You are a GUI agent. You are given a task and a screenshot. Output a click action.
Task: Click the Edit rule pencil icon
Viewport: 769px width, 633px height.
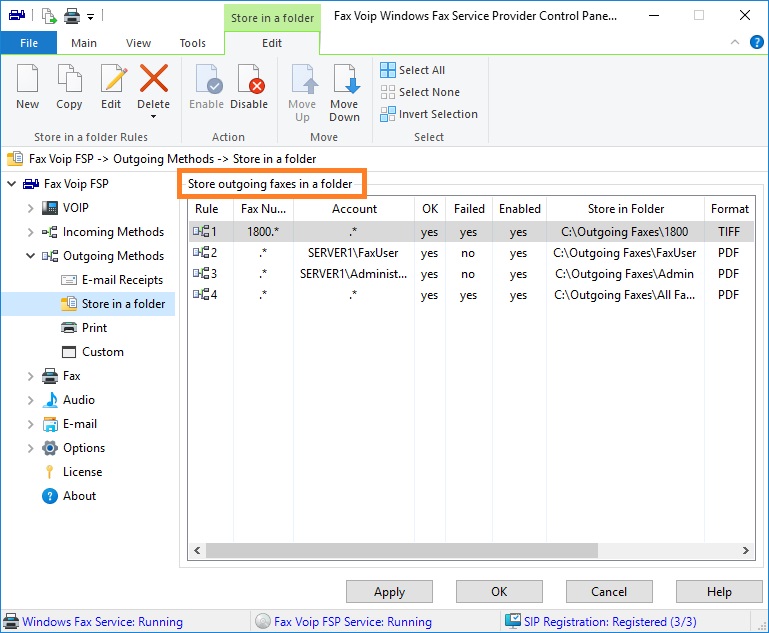tap(113, 78)
